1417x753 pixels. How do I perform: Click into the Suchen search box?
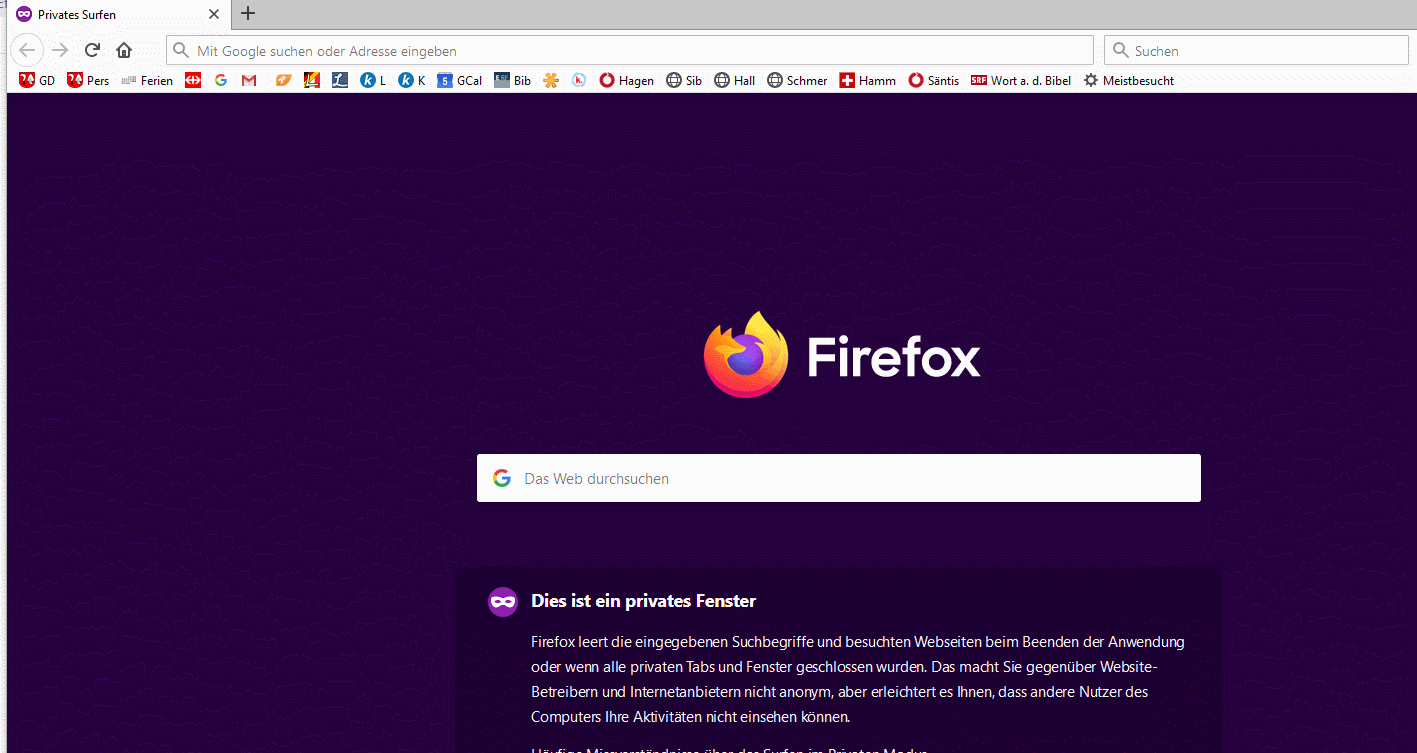[x=1256, y=50]
